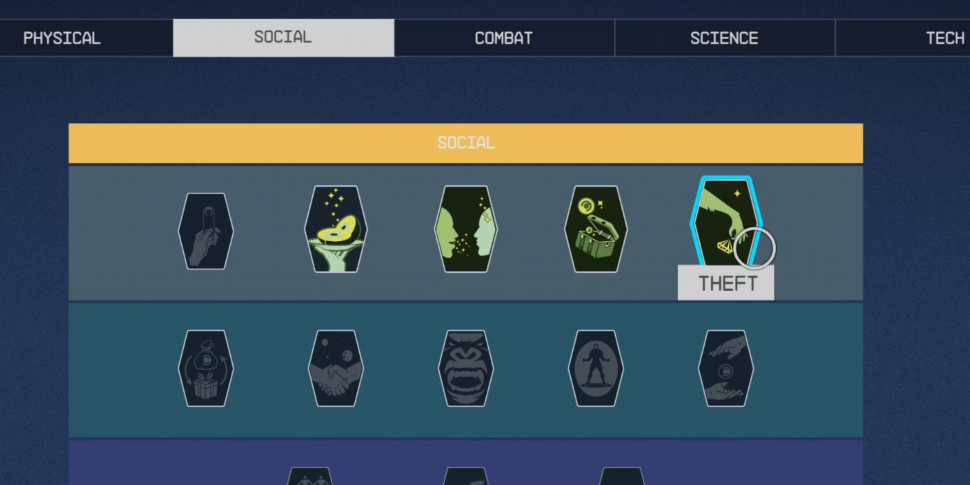Select the gift box with money bag icon
This screenshot has width=970, height=485.
(x=206, y=368)
